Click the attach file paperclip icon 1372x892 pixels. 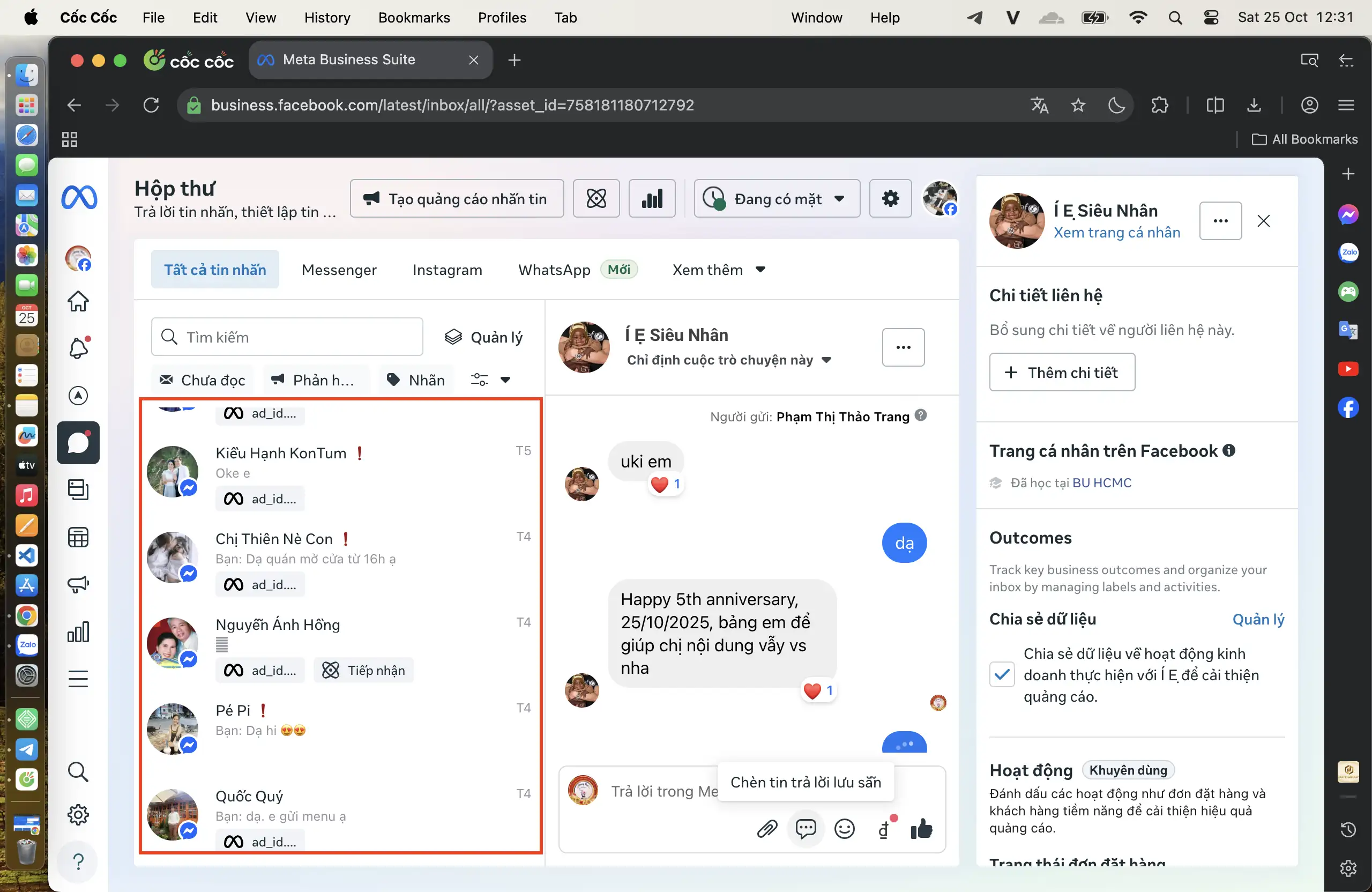tap(767, 829)
